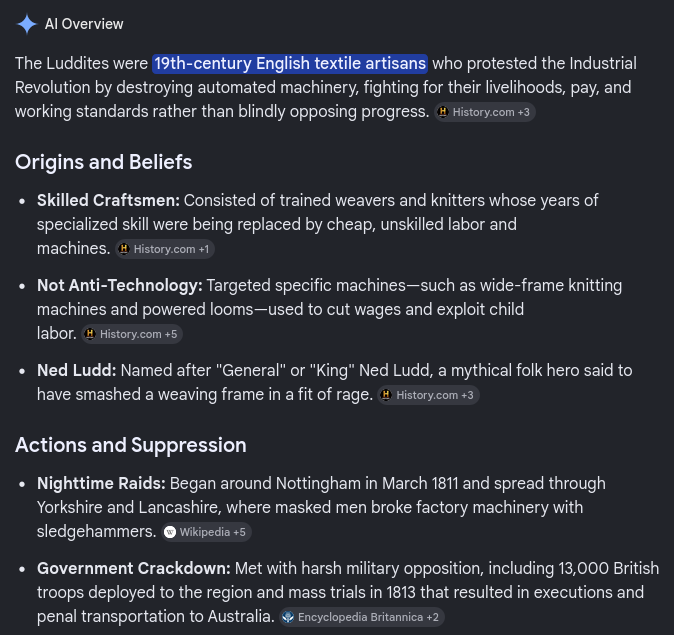Image resolution: width=674 pixels, height=635 pixels.
Task: Click History.com icon in the Ned Ludd citation
Action: pos(386,395)
